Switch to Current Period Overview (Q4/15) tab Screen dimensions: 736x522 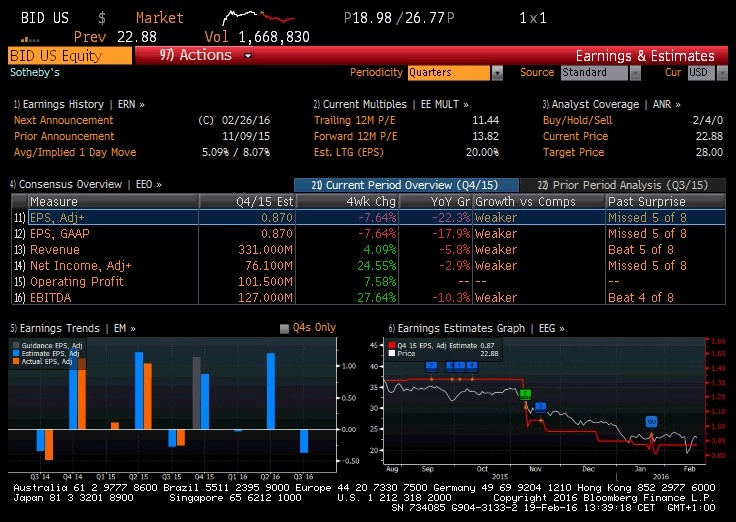406,185
